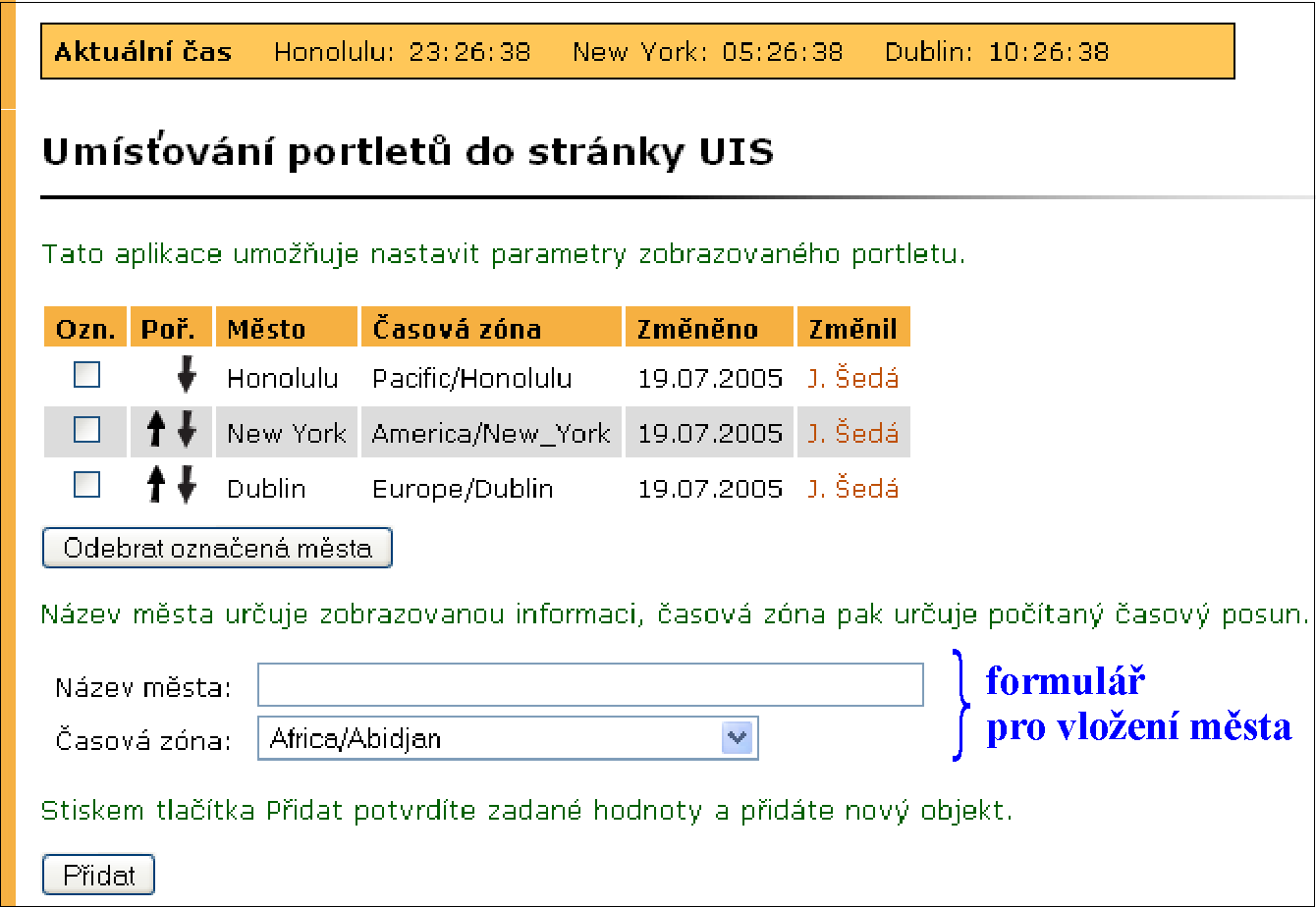Select the America/New_York cell
Image resolution: width=1316 pixels, height=907 pixels.
tap(491, 433)
